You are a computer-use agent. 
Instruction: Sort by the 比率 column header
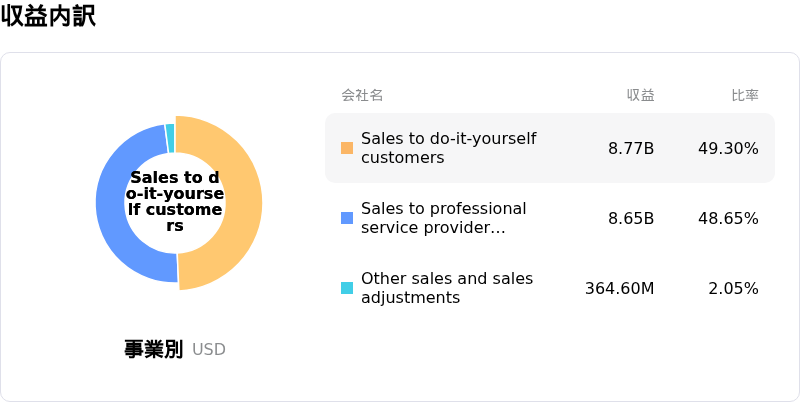[745, 95]
